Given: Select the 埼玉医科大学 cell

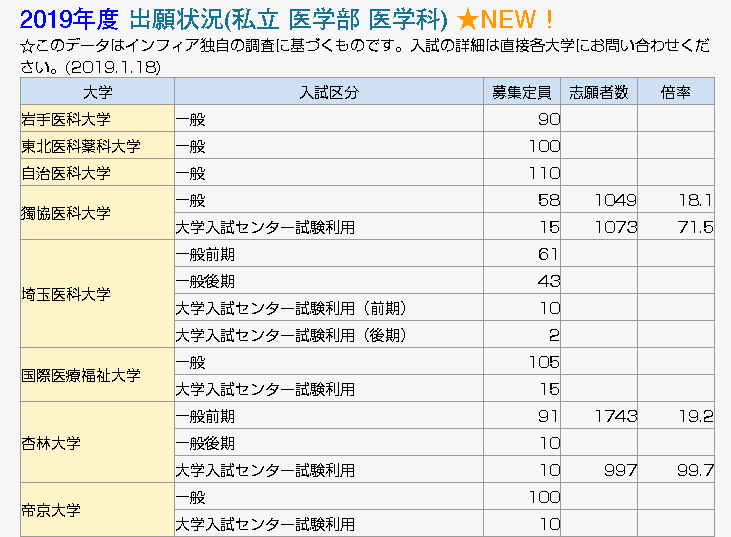Looking at the screenshot, I should click(x=97, y=294).
